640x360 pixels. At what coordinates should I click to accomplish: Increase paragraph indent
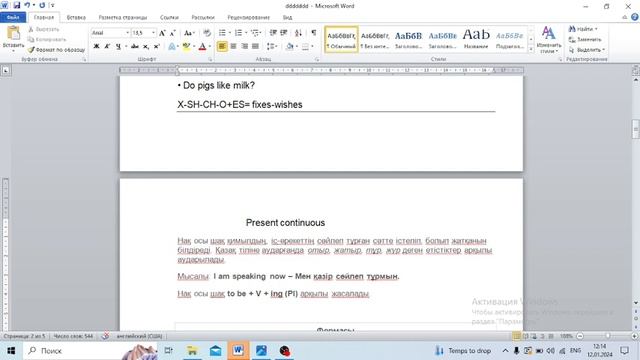pyautogui.click(x=284, y=33)
